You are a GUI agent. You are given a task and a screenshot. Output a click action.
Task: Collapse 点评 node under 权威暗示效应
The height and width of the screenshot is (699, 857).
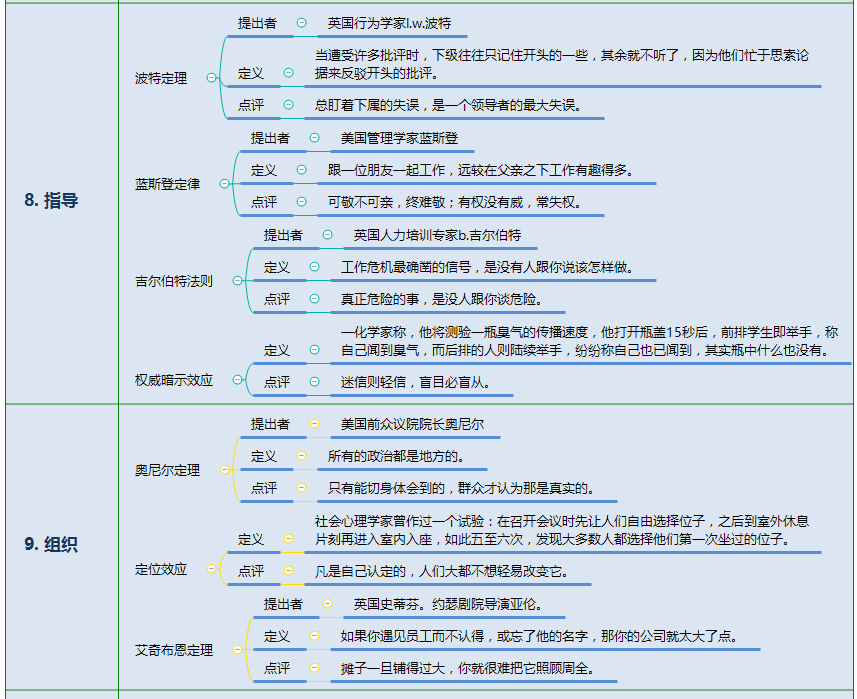click(x=314, y=381)
